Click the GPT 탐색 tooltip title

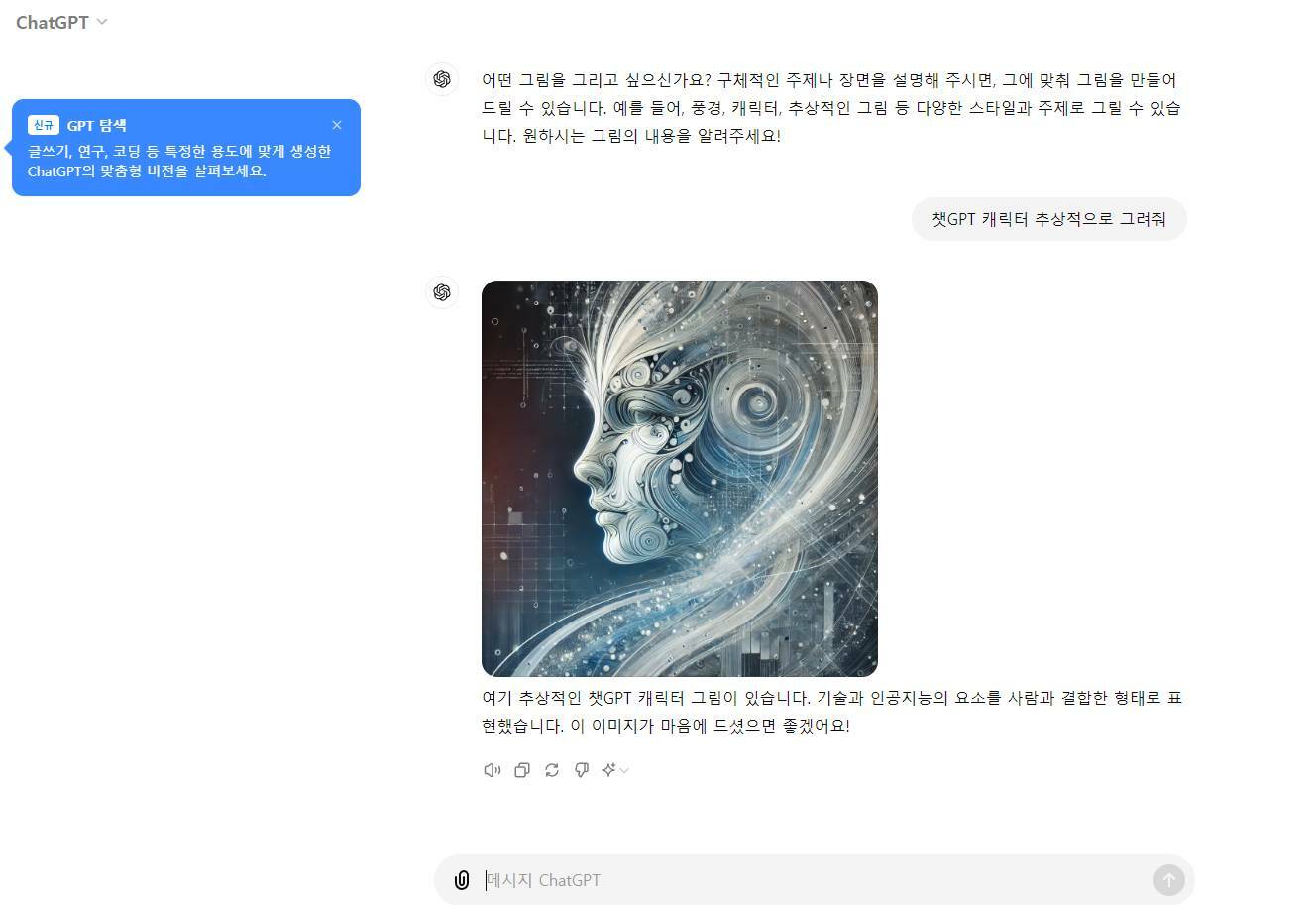coord(97,126)
